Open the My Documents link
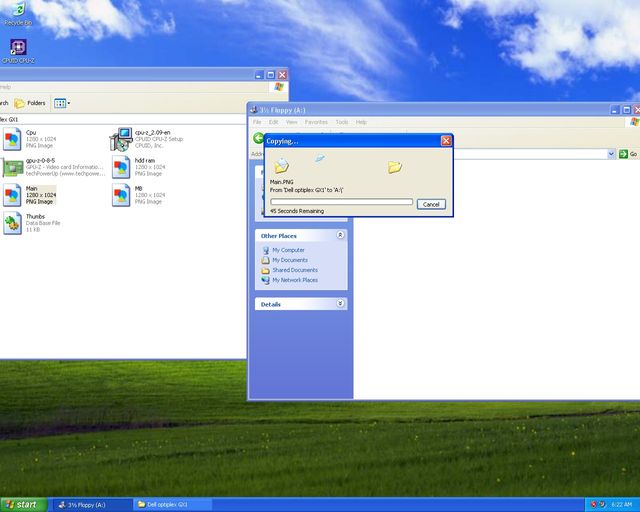The height and width of the screenshot is (512, 640). [x=290, y=260]
